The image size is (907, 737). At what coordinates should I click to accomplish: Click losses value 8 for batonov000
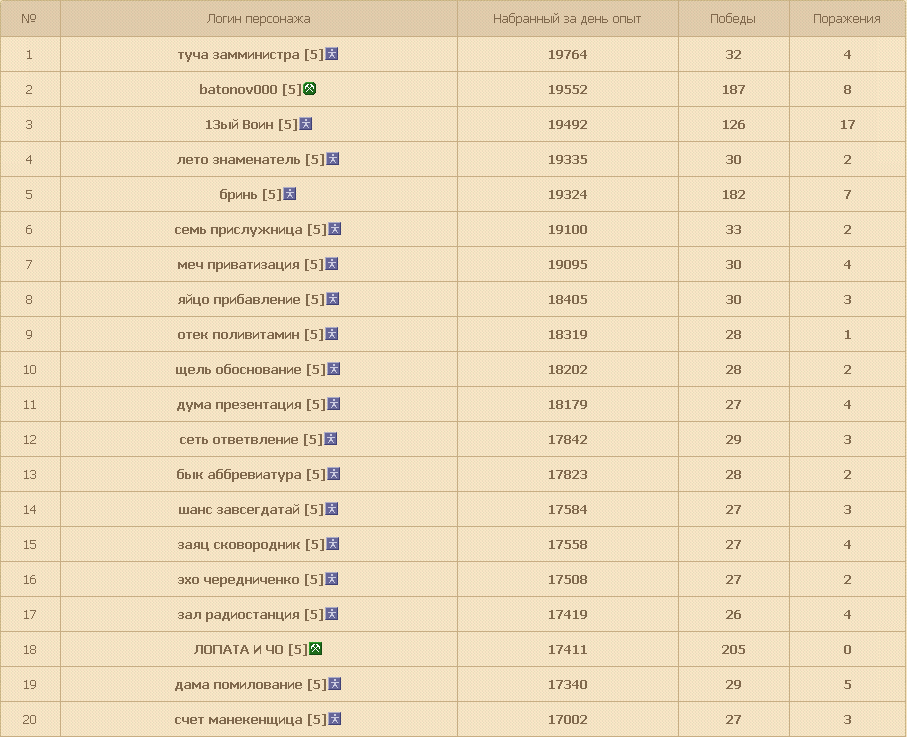tap(847, 90)
